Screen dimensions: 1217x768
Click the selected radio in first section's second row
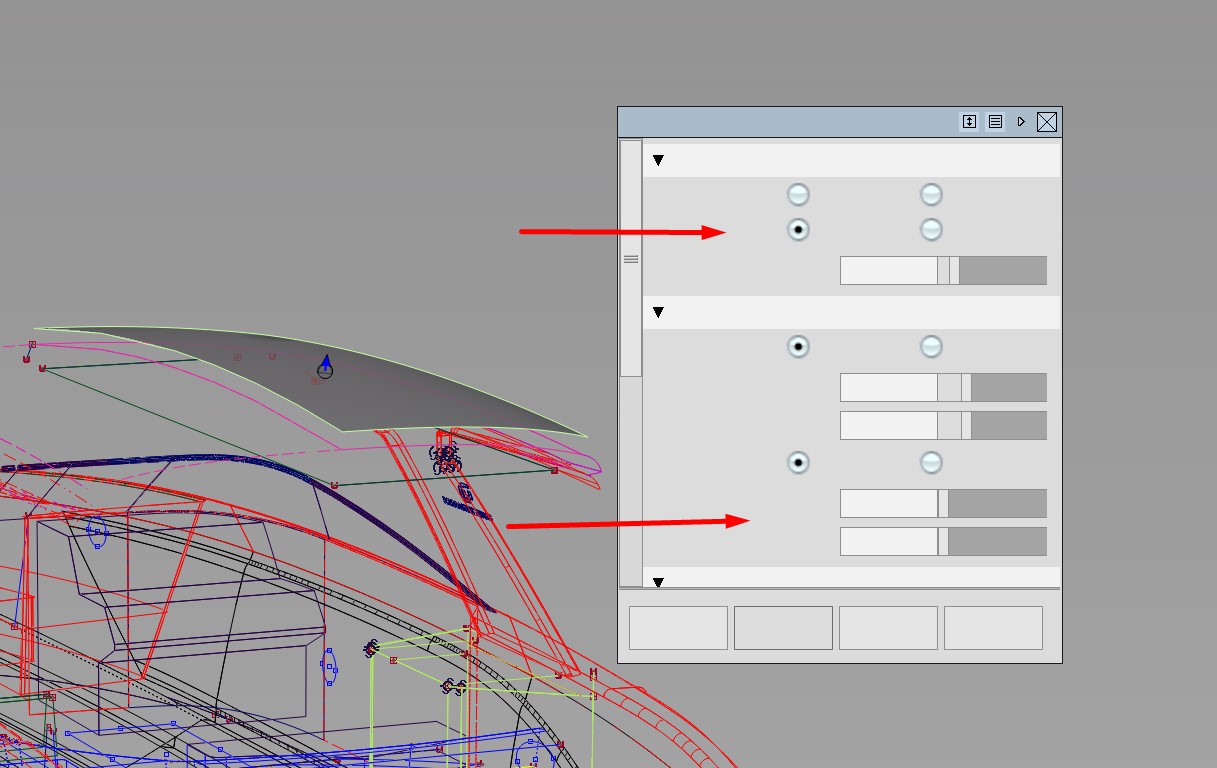798,230
